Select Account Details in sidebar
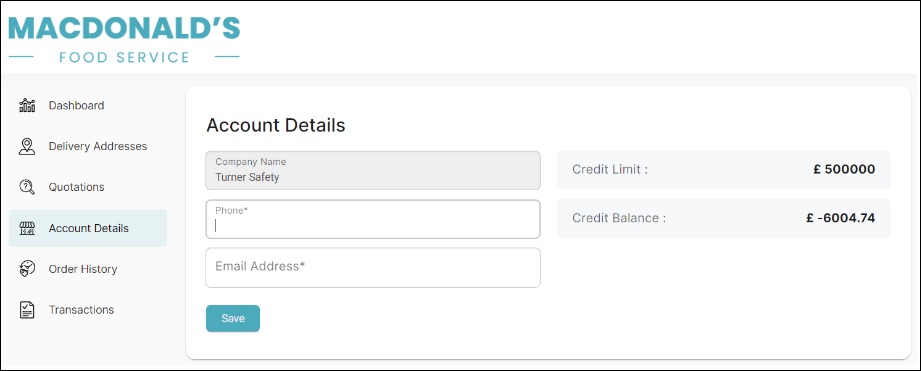The width and height of the screenshot is (921, 371). pyautogui.click(x=88, y=228)
